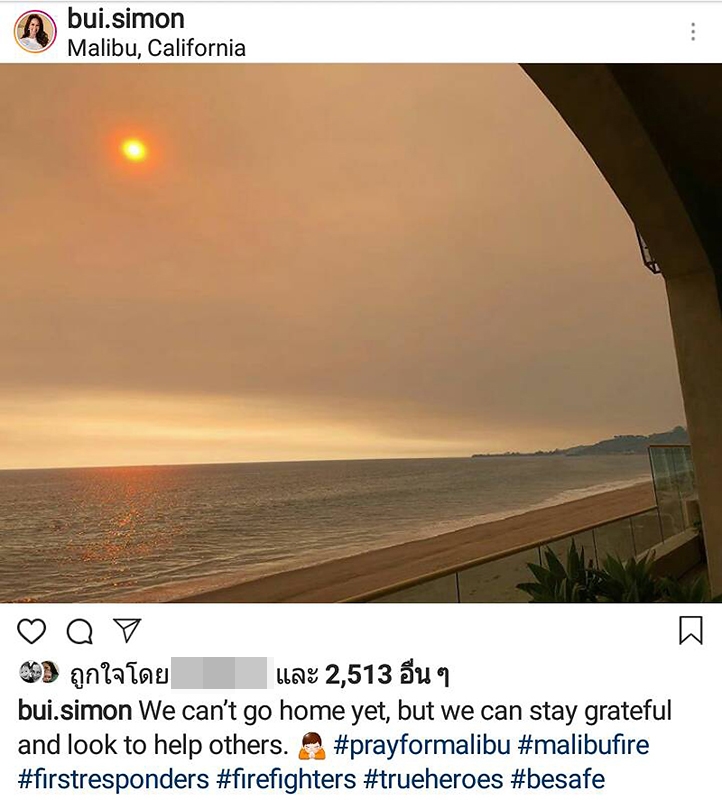Share post with paper plane icon

tap(127, 631)
